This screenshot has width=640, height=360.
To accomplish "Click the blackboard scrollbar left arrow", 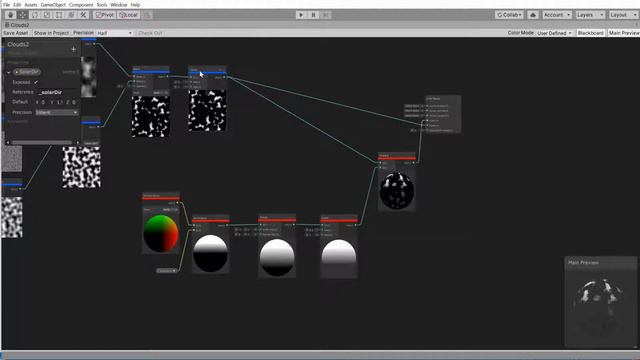I will [x=8, y=142].
